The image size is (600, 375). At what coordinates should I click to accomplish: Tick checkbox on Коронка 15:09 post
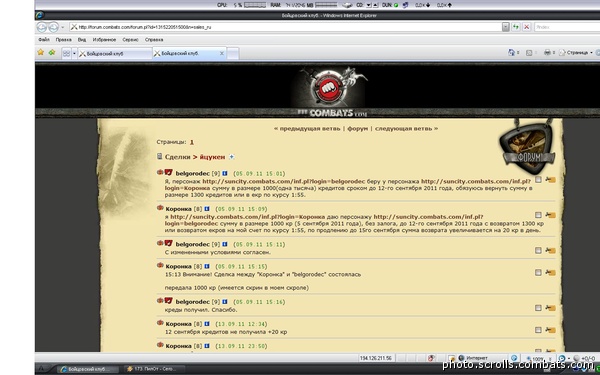pos(538,215)
